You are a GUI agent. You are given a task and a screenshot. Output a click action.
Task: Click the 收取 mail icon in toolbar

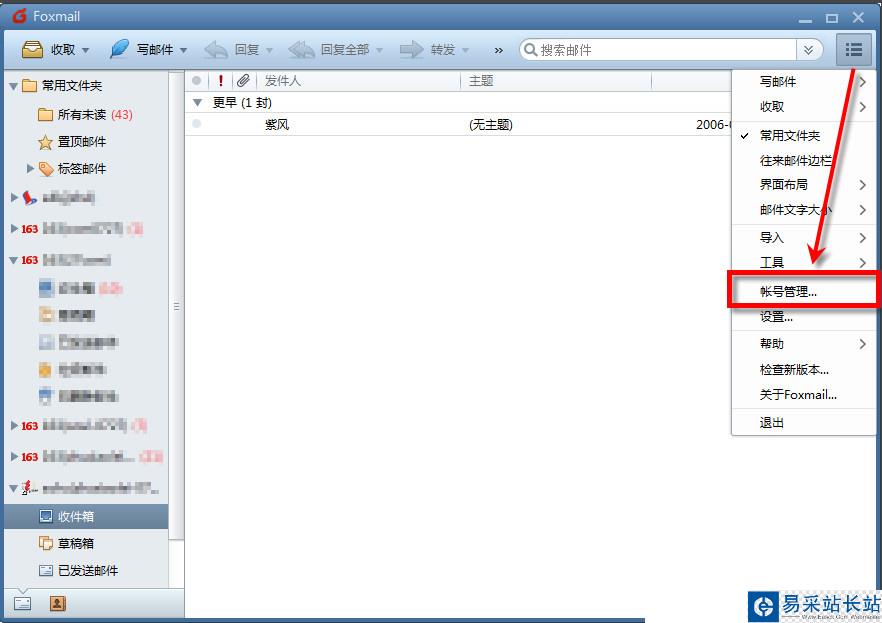coord(32,49)
